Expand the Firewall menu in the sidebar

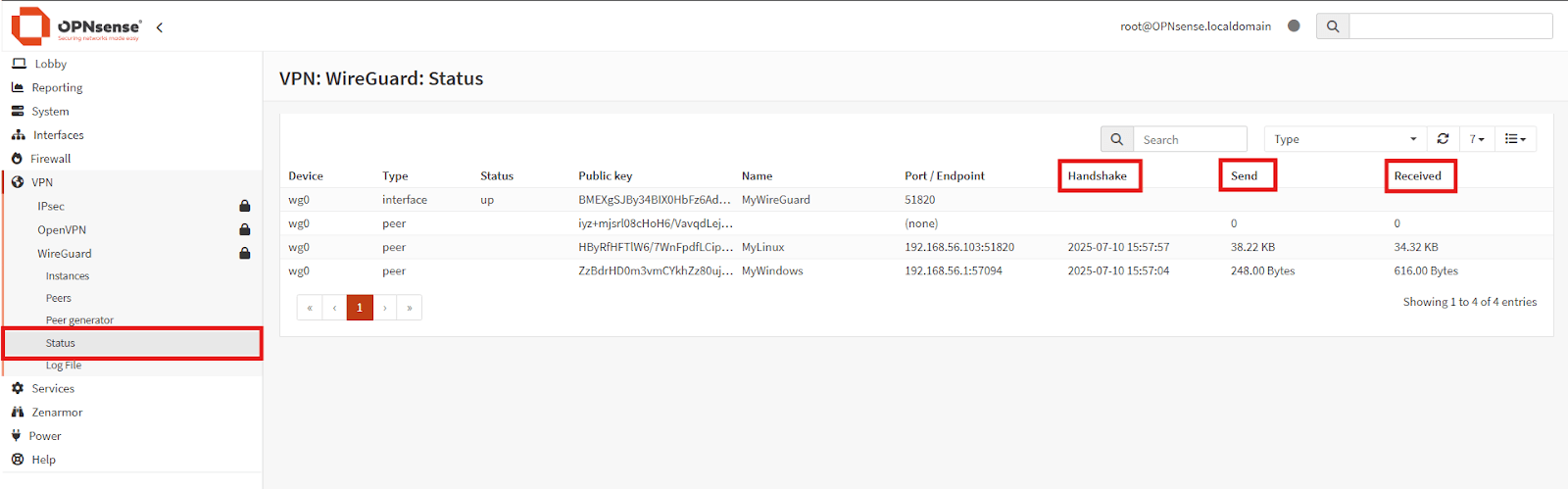(x=51, y=159)
